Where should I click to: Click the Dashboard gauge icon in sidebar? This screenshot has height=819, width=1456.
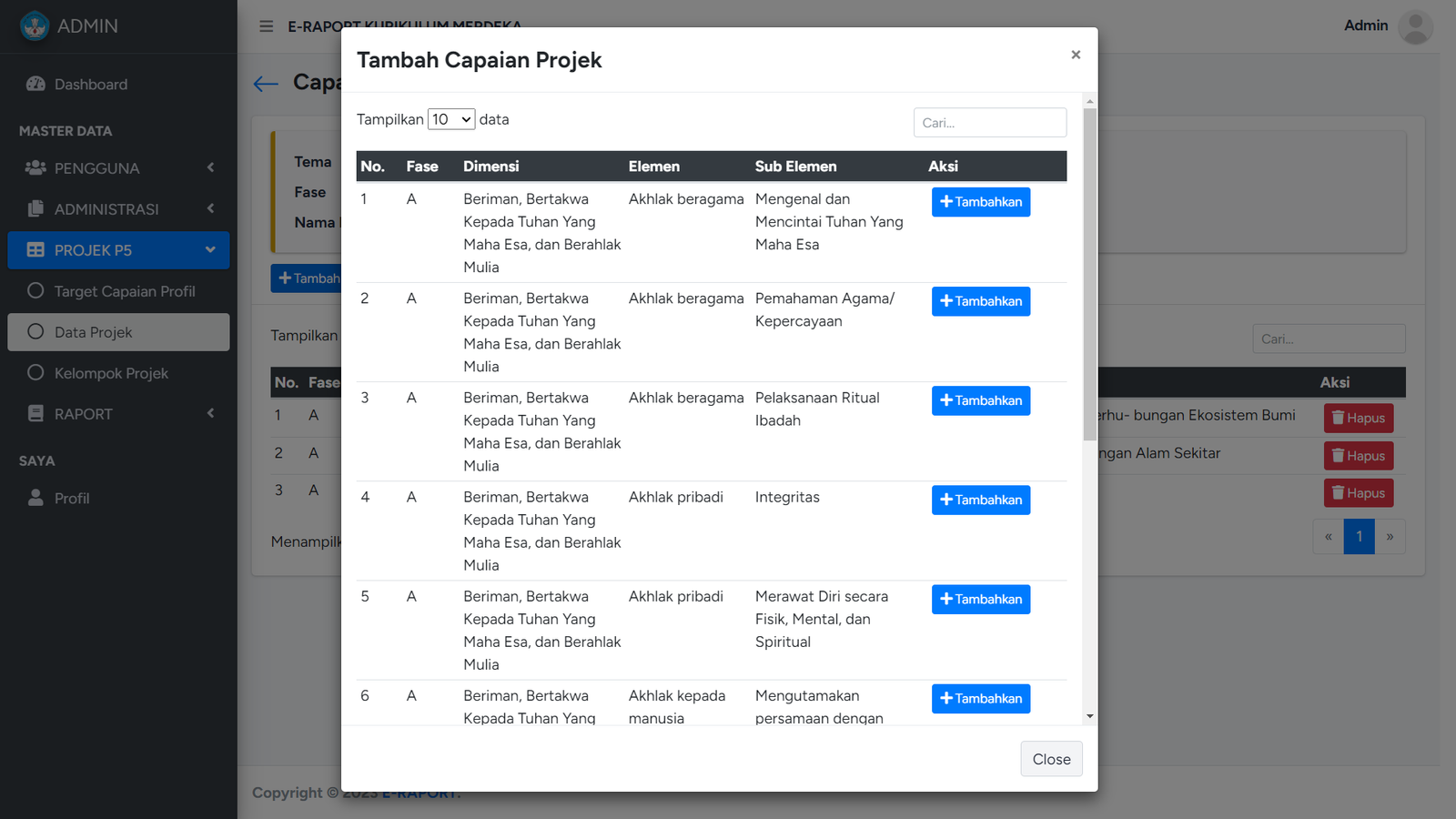tap(35, 85)
